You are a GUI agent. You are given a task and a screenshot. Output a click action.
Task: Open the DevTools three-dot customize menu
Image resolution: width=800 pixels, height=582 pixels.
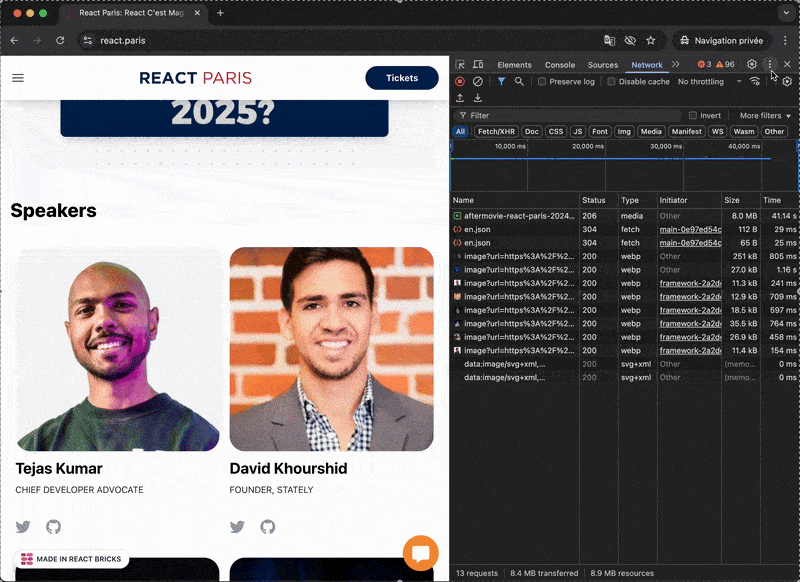(770, 64)
